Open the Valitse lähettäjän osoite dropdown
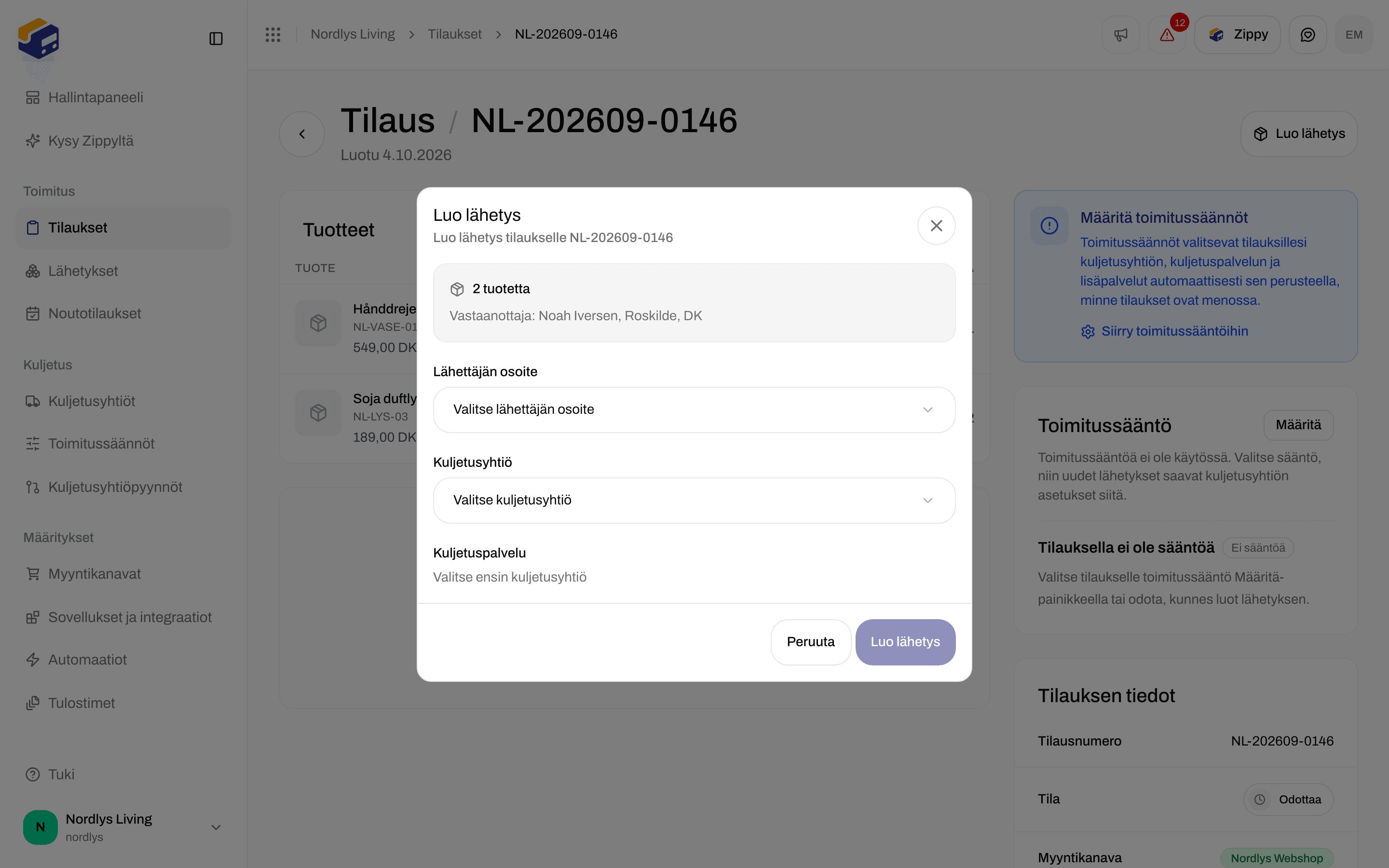The image size is (1389, 868). (x=694, y=410)
